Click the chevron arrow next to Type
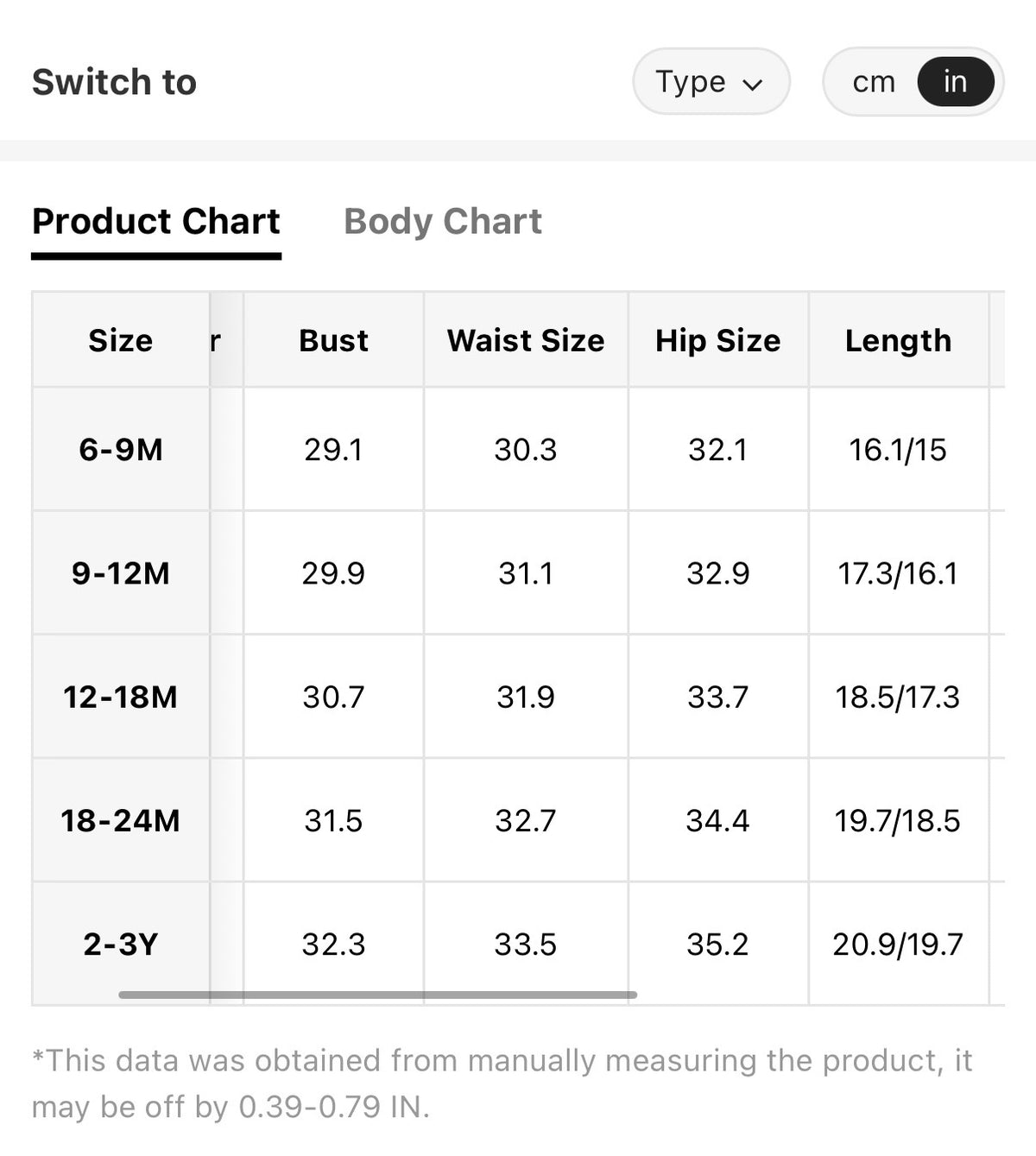Viewport: 1036px width, 1156px height. click(x=753, y=85)
